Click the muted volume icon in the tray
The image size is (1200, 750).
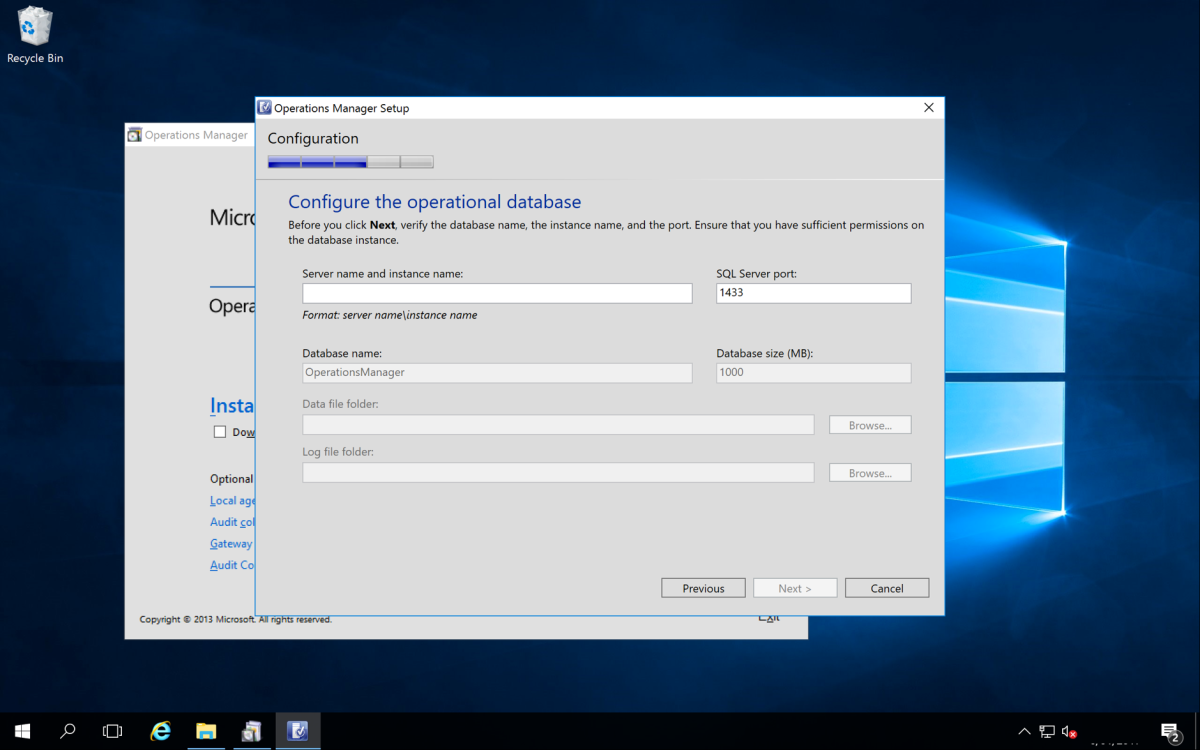[x=1068, y=731]
